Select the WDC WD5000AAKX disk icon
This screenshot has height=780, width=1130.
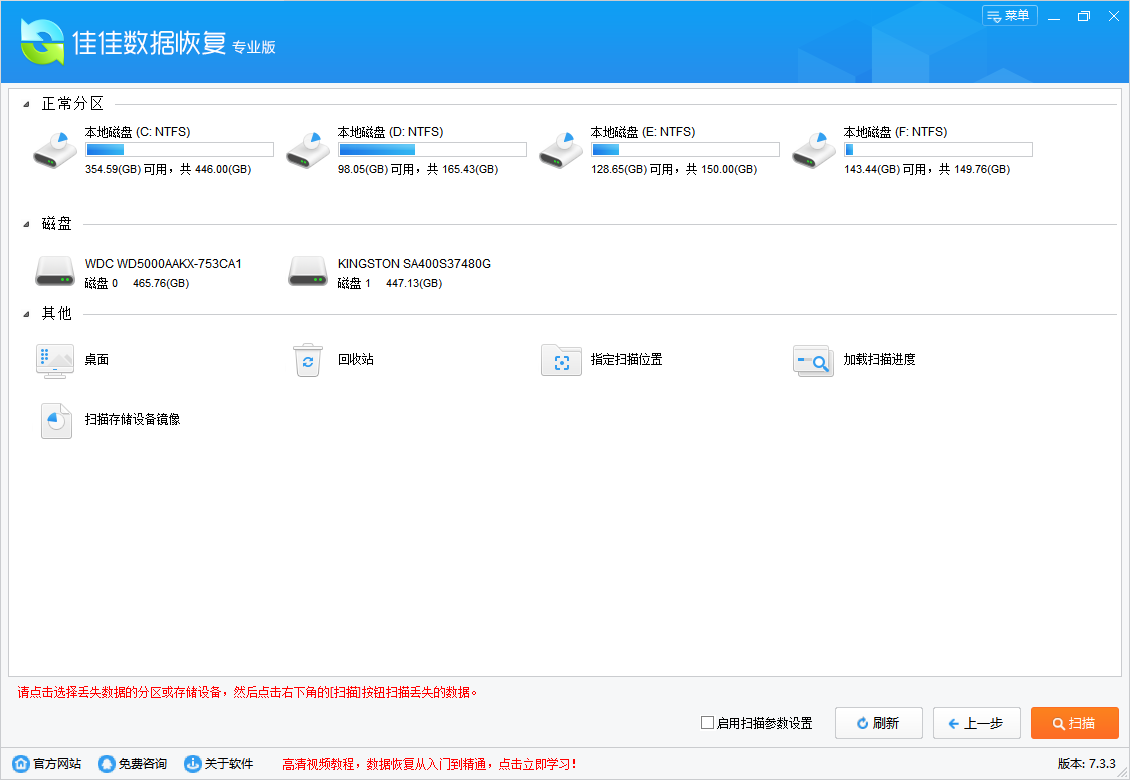(x=55, y=271)
